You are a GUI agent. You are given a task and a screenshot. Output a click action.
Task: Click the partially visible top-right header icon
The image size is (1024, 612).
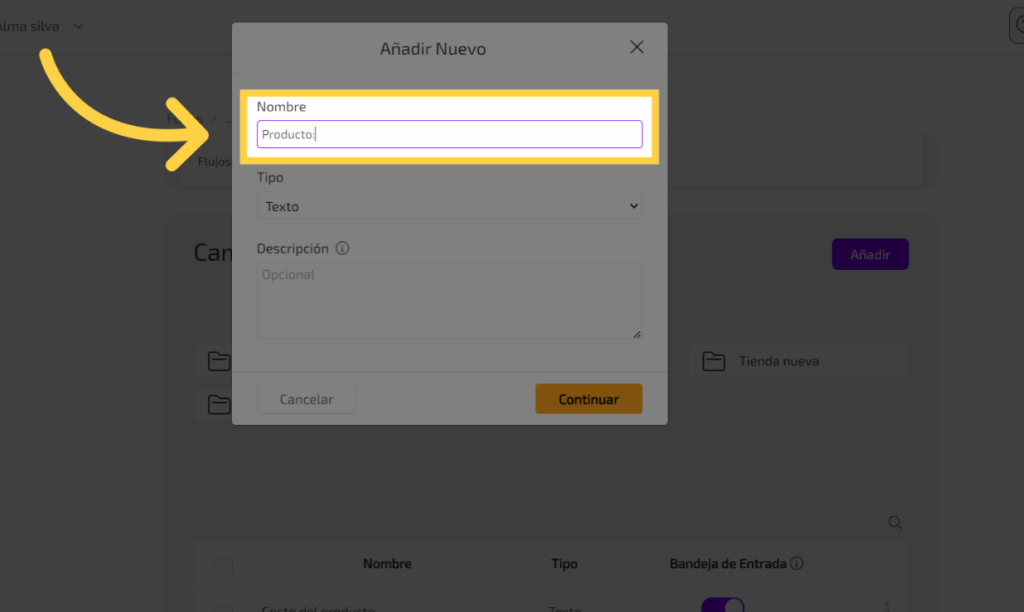[1016, 26]
